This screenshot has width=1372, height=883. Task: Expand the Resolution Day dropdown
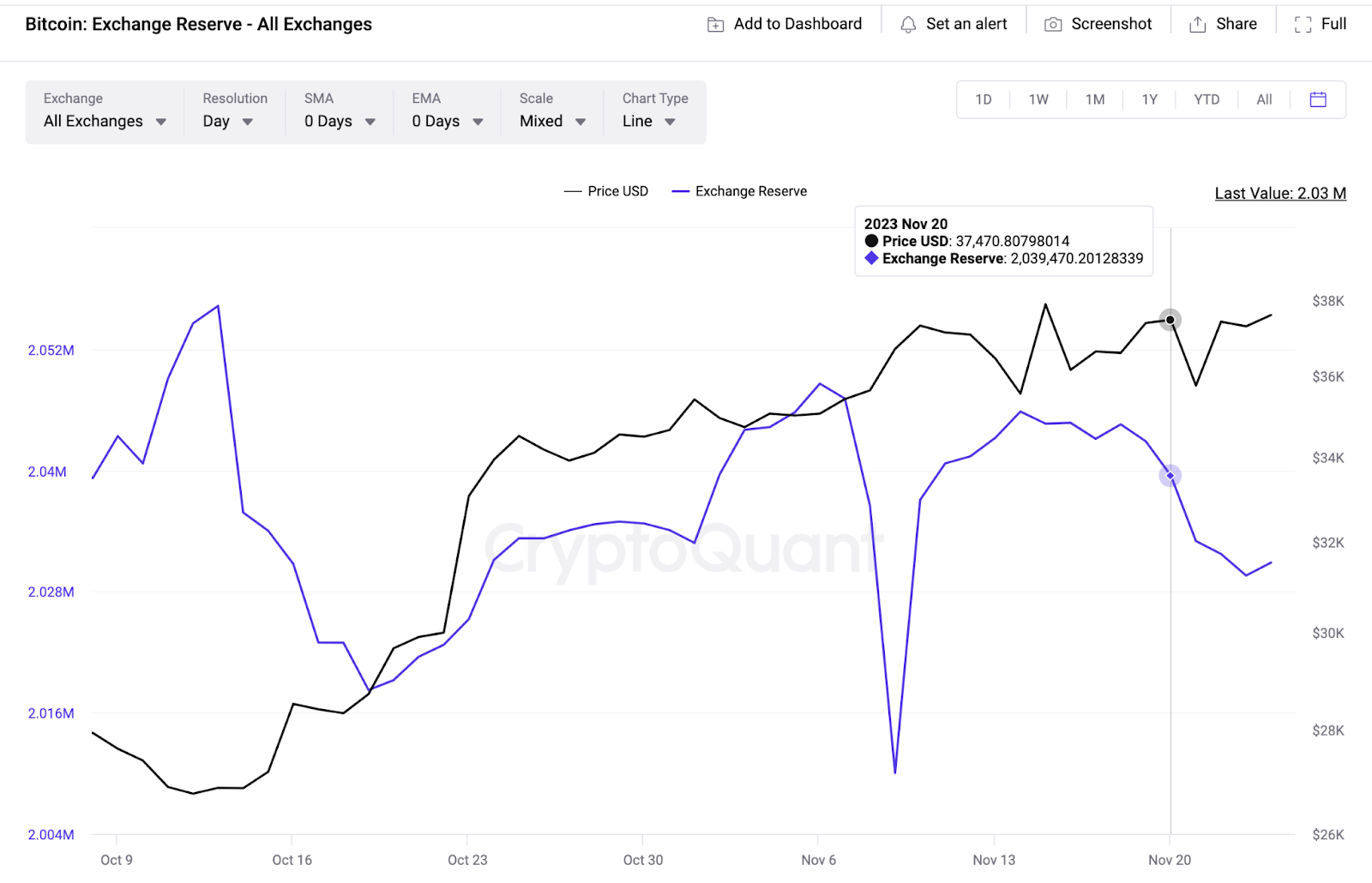point(228,121)
